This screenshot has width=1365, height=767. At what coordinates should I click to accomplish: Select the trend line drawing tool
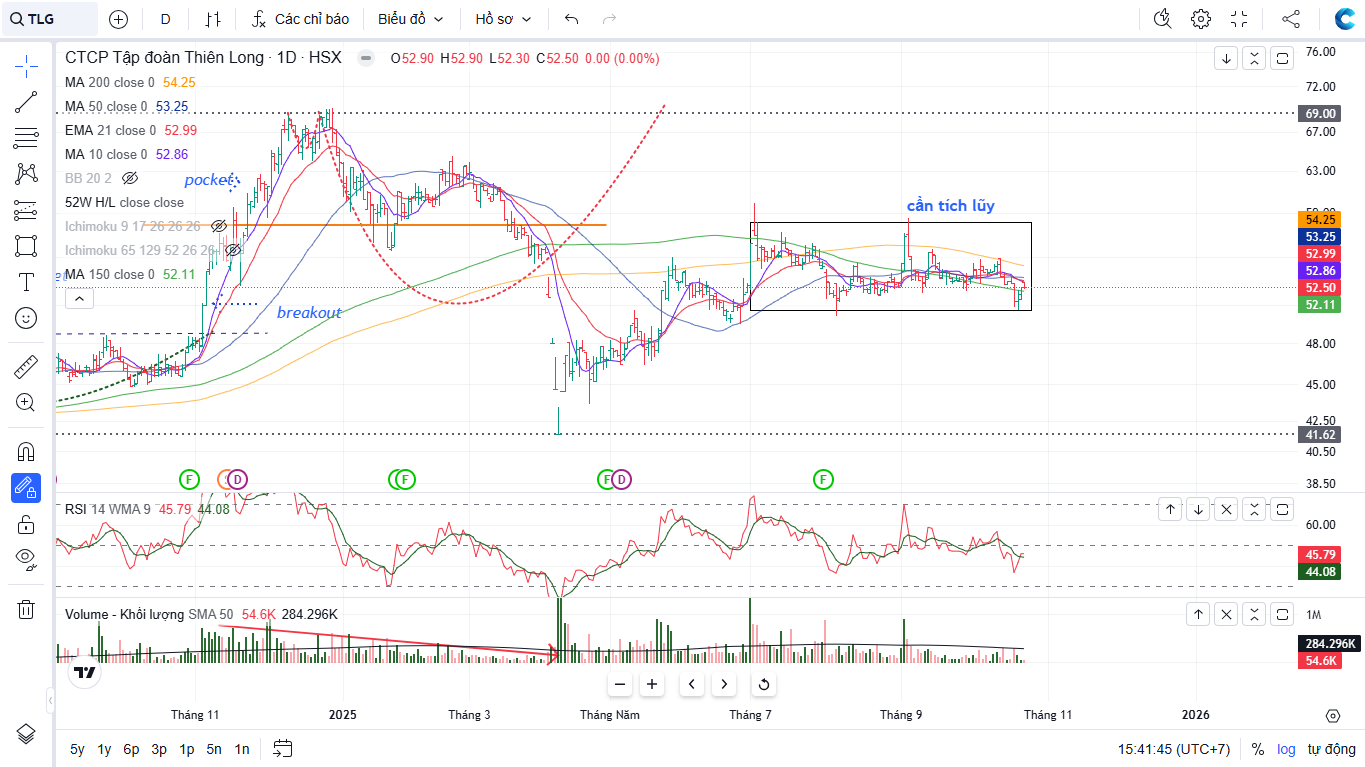tap(26, 102)
